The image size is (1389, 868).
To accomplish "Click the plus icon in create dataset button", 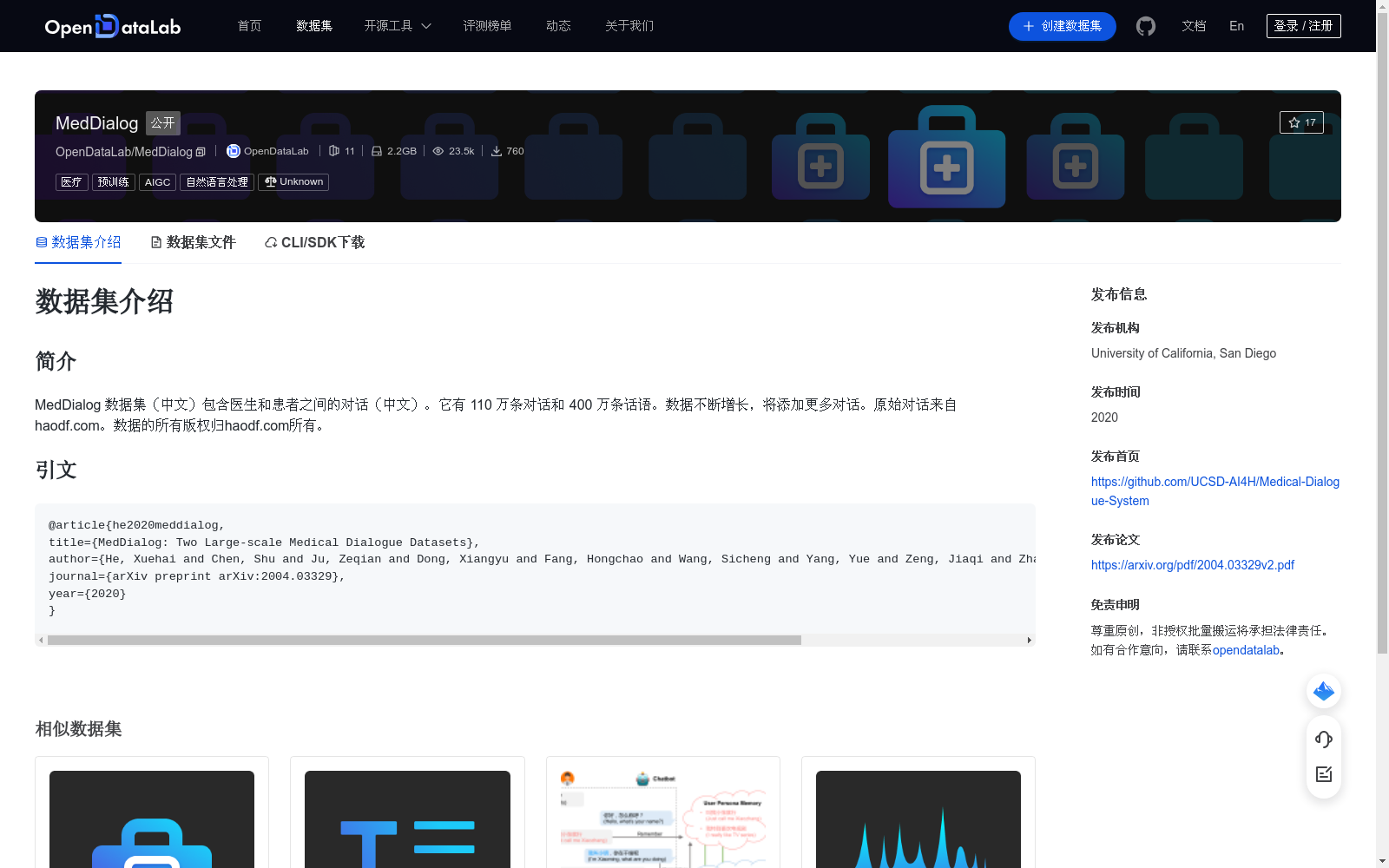I will click(x=1029, y=26).
